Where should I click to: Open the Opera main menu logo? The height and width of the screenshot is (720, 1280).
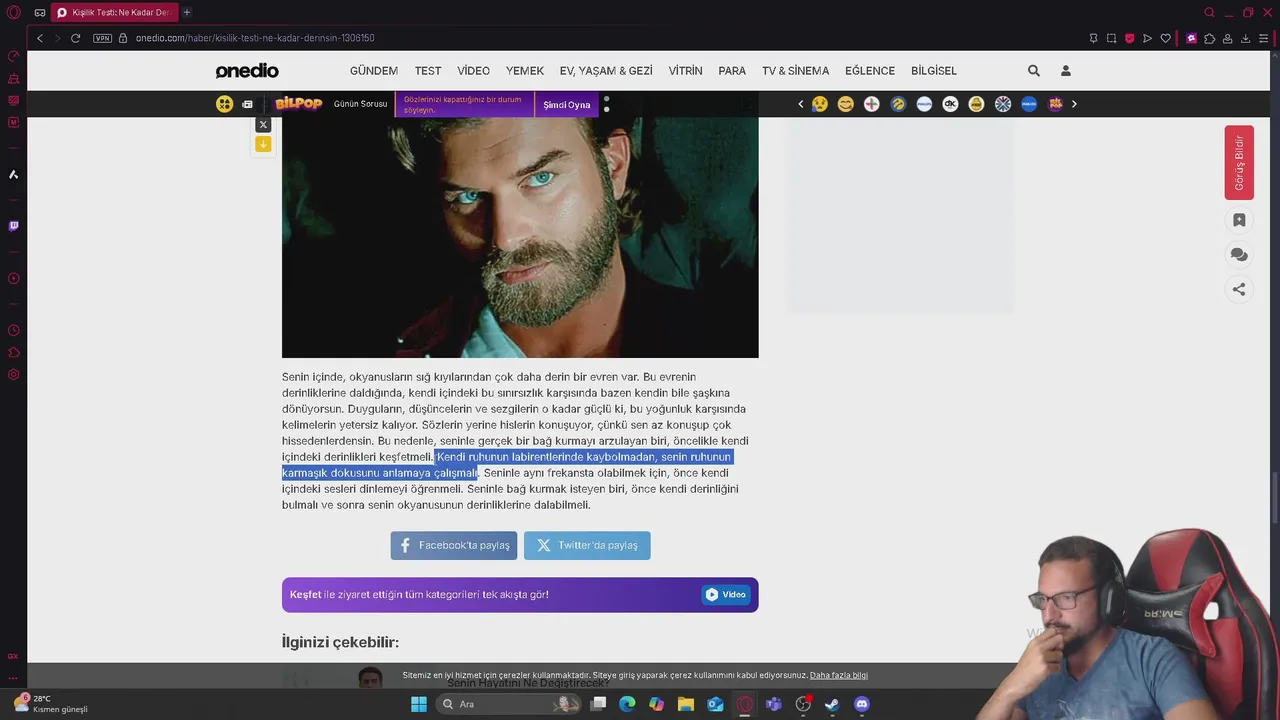[x=13, y=12]
